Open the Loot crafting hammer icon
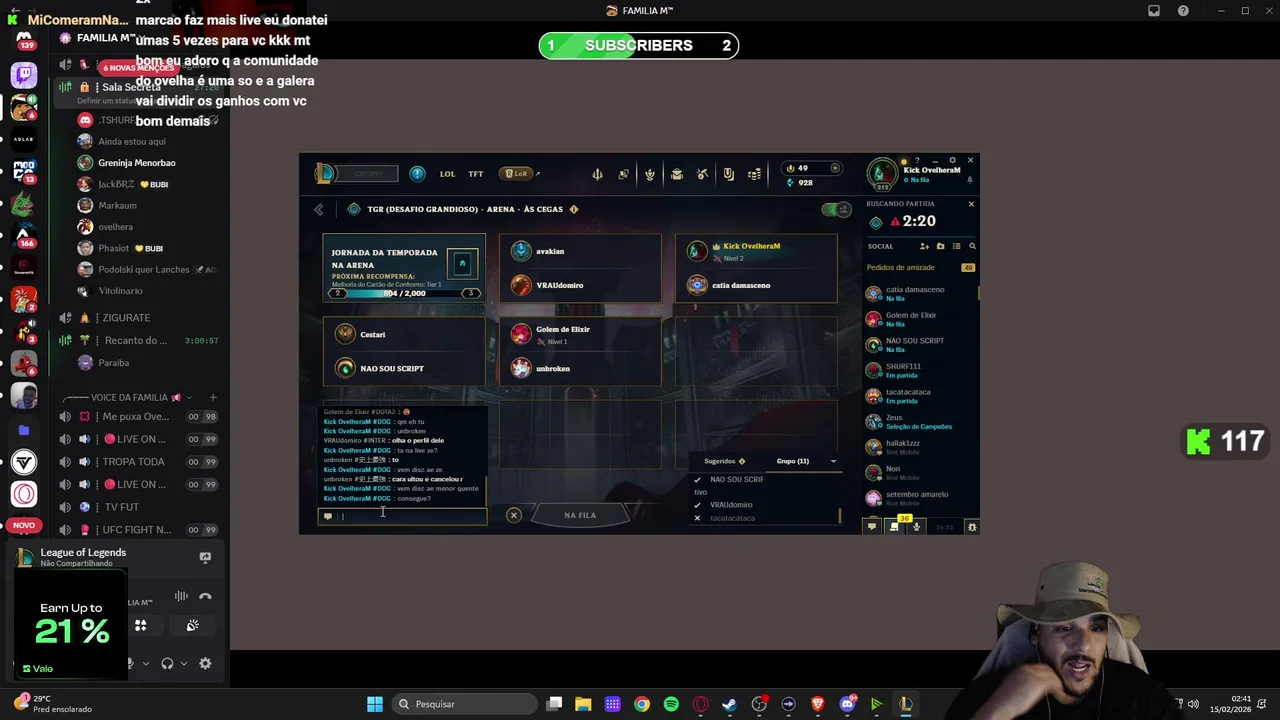This screenshot has width=1280, height=720. pyautogui.click(x=702, y=174)
